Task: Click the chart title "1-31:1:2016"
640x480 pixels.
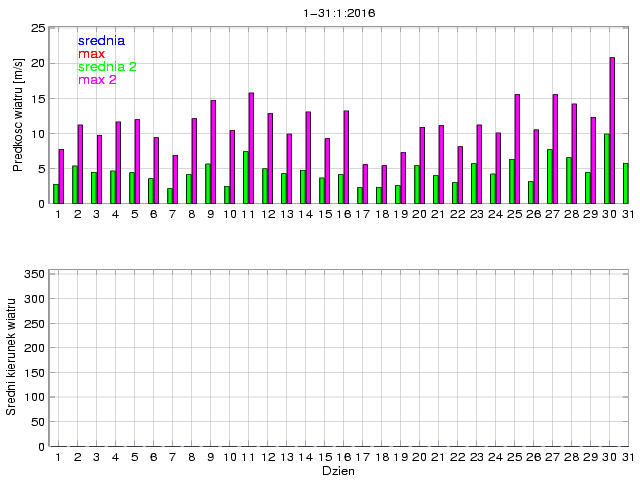Action: click(x=333, y=14)
